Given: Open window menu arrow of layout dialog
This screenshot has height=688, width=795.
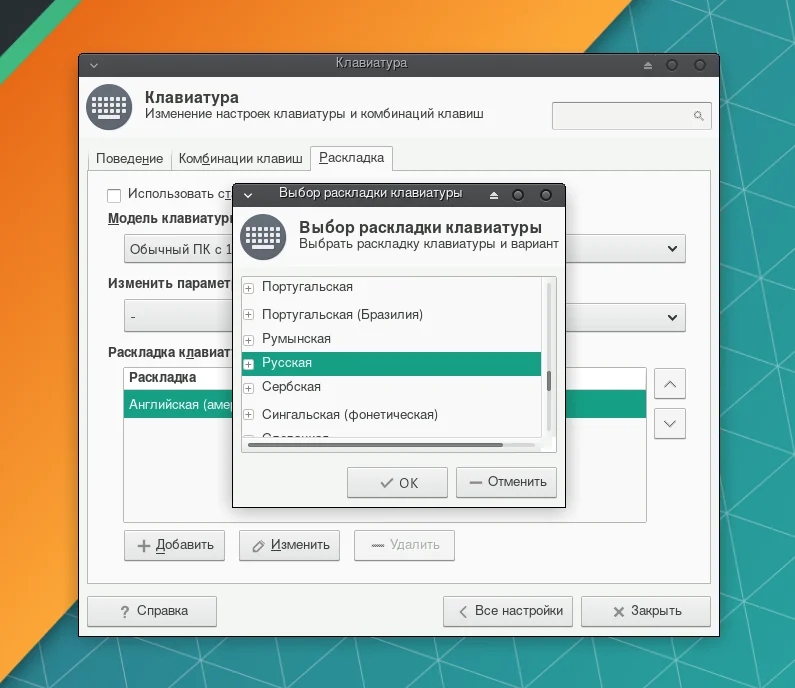Looking at the screenshot, I should point(247,195).
